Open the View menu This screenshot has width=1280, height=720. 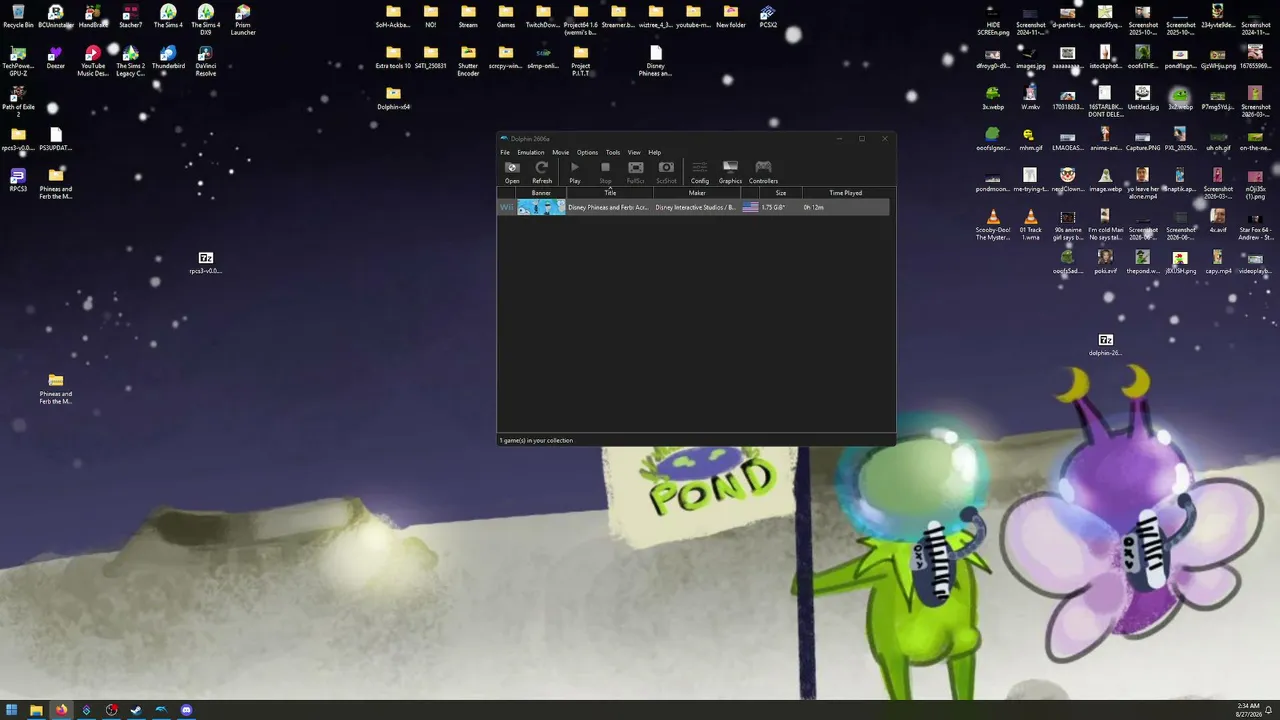(634, 152)
